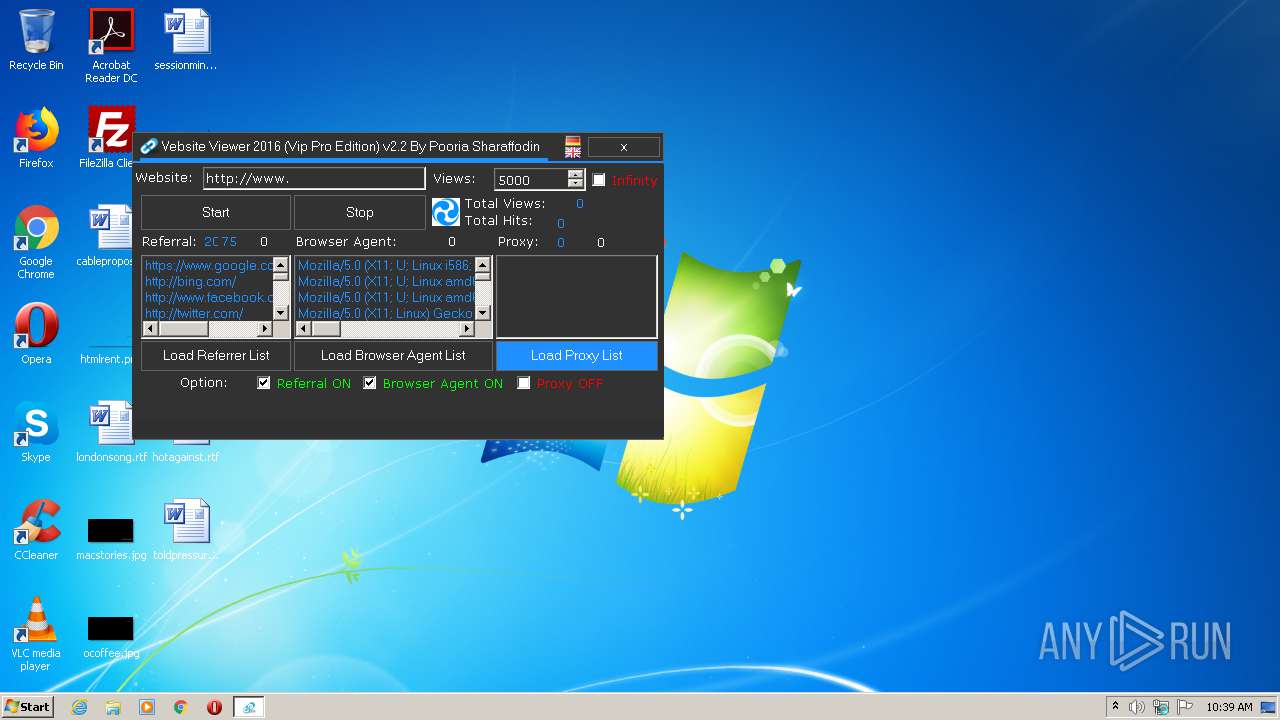The width and height of the screenshot is (1280, 720).
Task: Open Windows Explorer taskbar icon
Action: point(113,707)
